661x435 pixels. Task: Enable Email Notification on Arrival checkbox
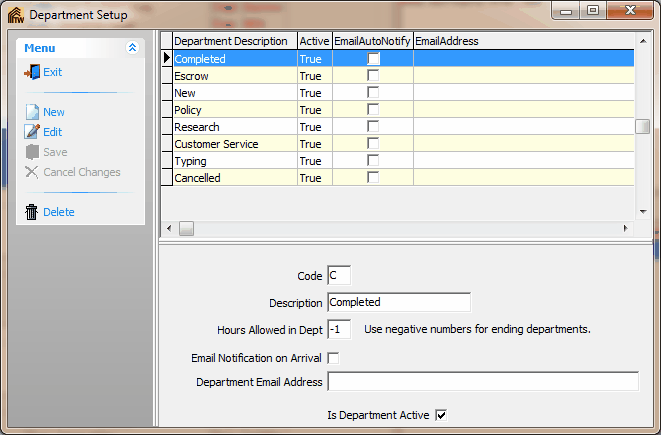[334, 358]
